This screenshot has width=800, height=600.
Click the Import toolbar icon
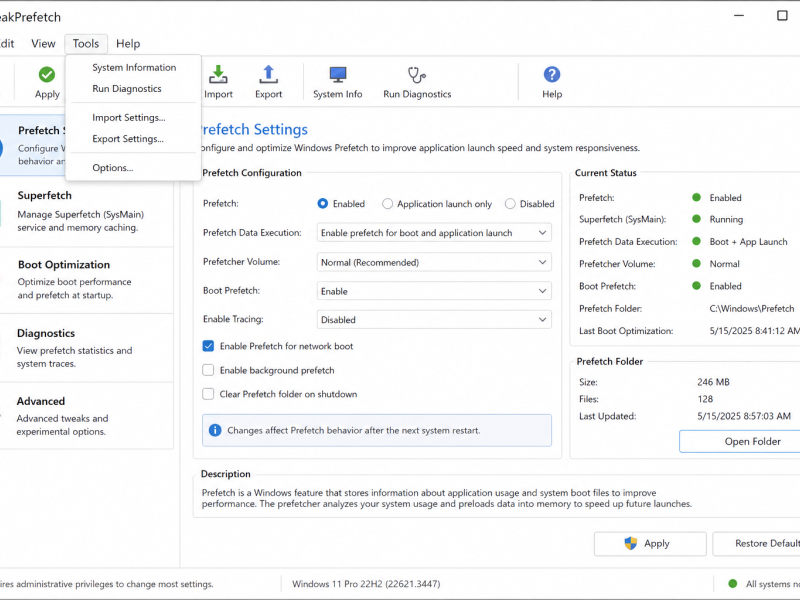coord(218,74)
